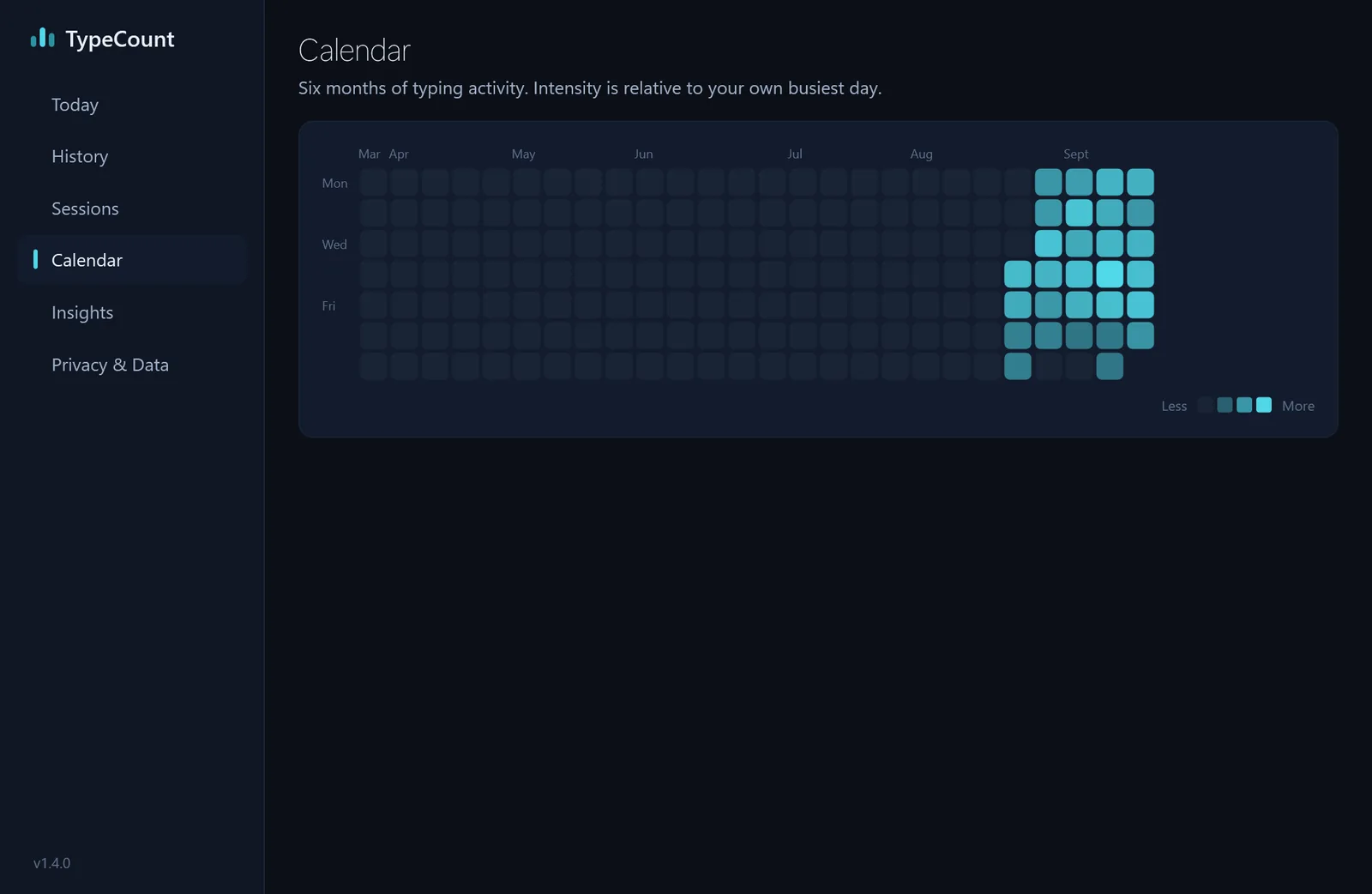The width and height of the screenshot is (1372, 894).
Task: Select the brightest legend swatch next to More
Action: [1264, 405]
